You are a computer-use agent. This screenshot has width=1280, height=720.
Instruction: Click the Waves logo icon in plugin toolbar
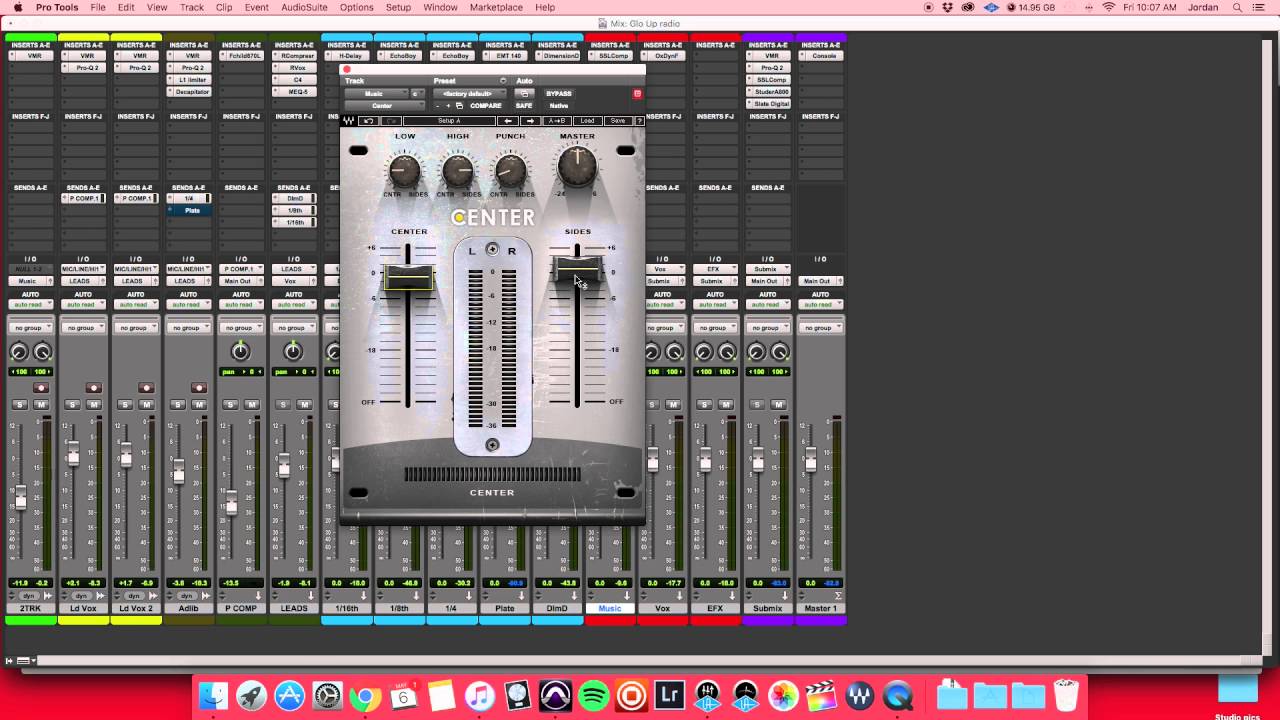(x=349, y=121)
